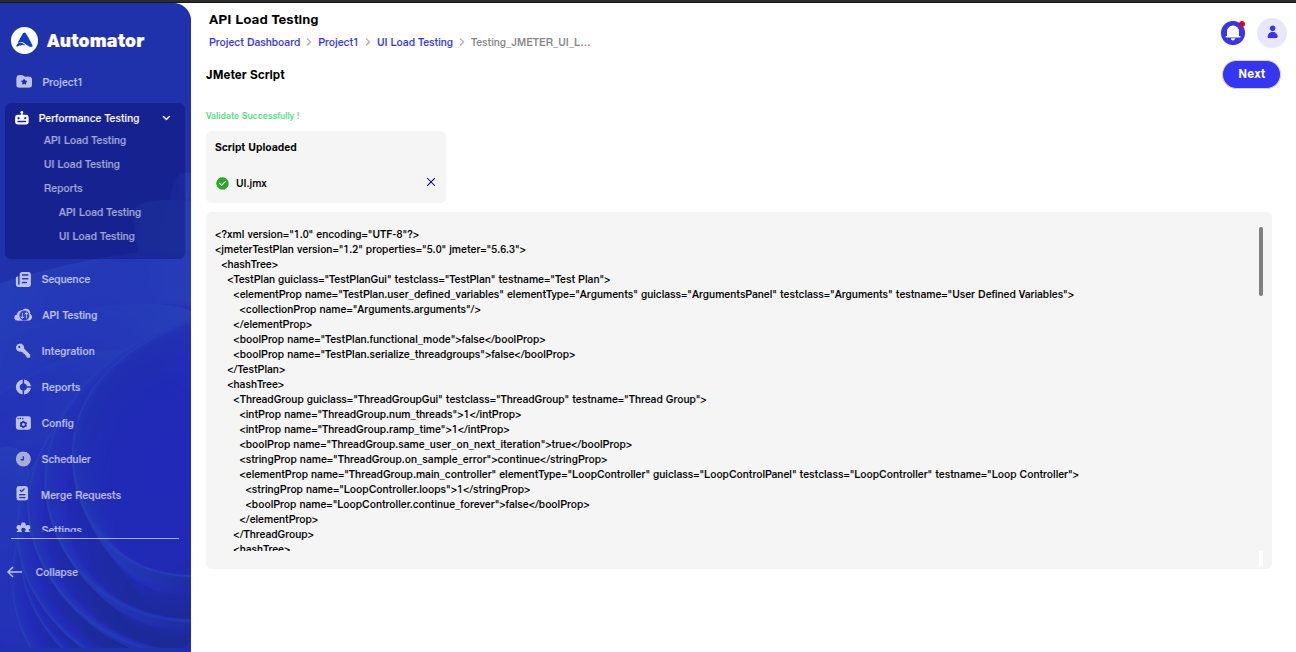Click the TestPlan.functional_mode boolProp line
1296x652 pixels.
point(389,340)
